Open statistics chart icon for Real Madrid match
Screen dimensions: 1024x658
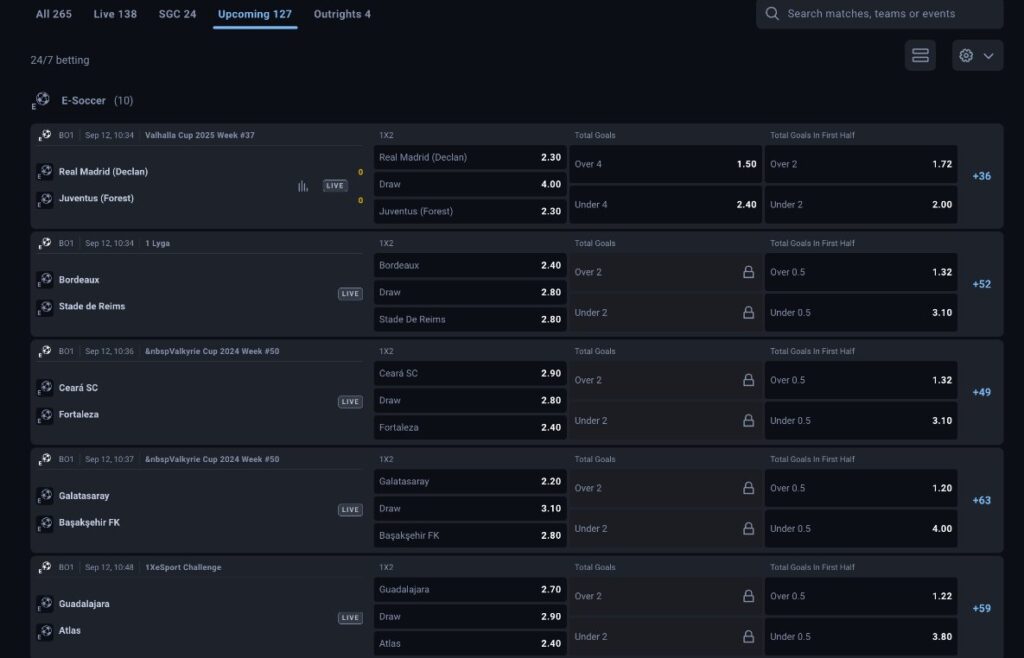tap(303, 186)
